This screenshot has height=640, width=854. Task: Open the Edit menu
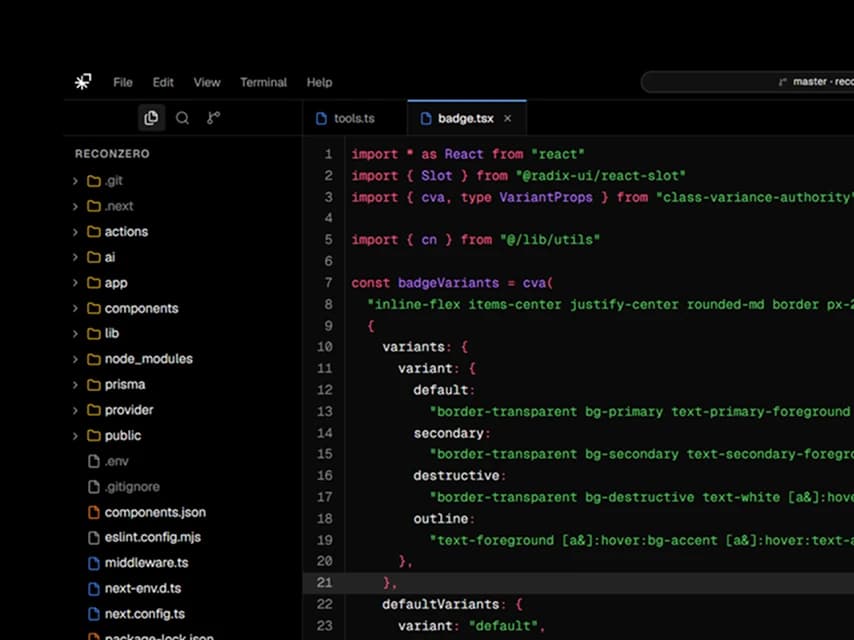point(163,82)
